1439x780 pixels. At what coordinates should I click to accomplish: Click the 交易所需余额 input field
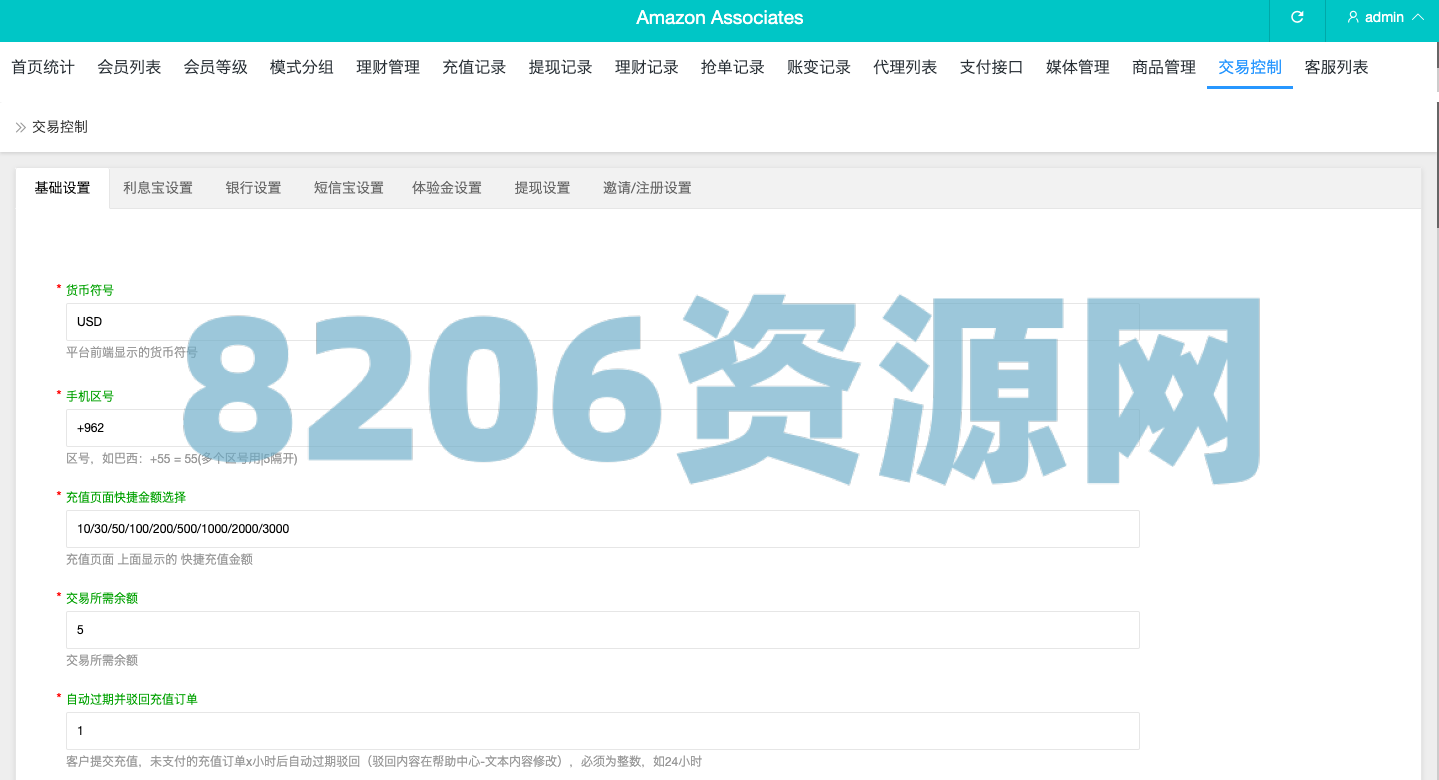pos(602,630)
